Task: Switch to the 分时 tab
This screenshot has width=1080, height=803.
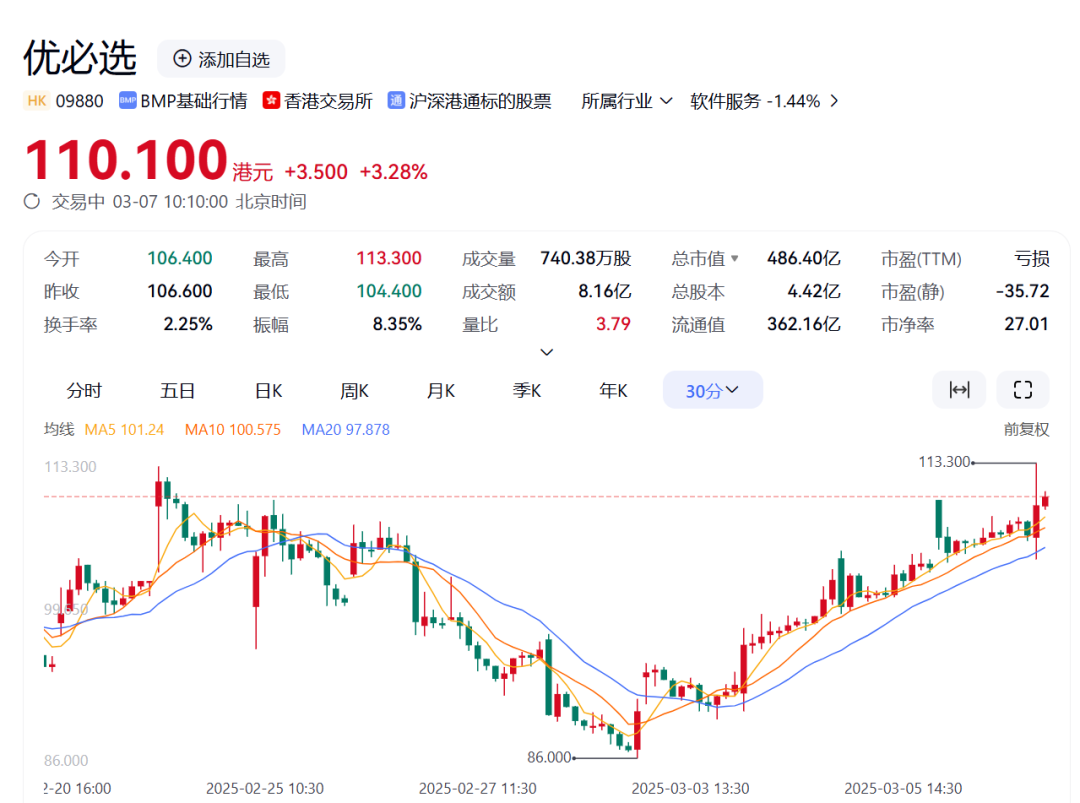Action: point(84,390)
